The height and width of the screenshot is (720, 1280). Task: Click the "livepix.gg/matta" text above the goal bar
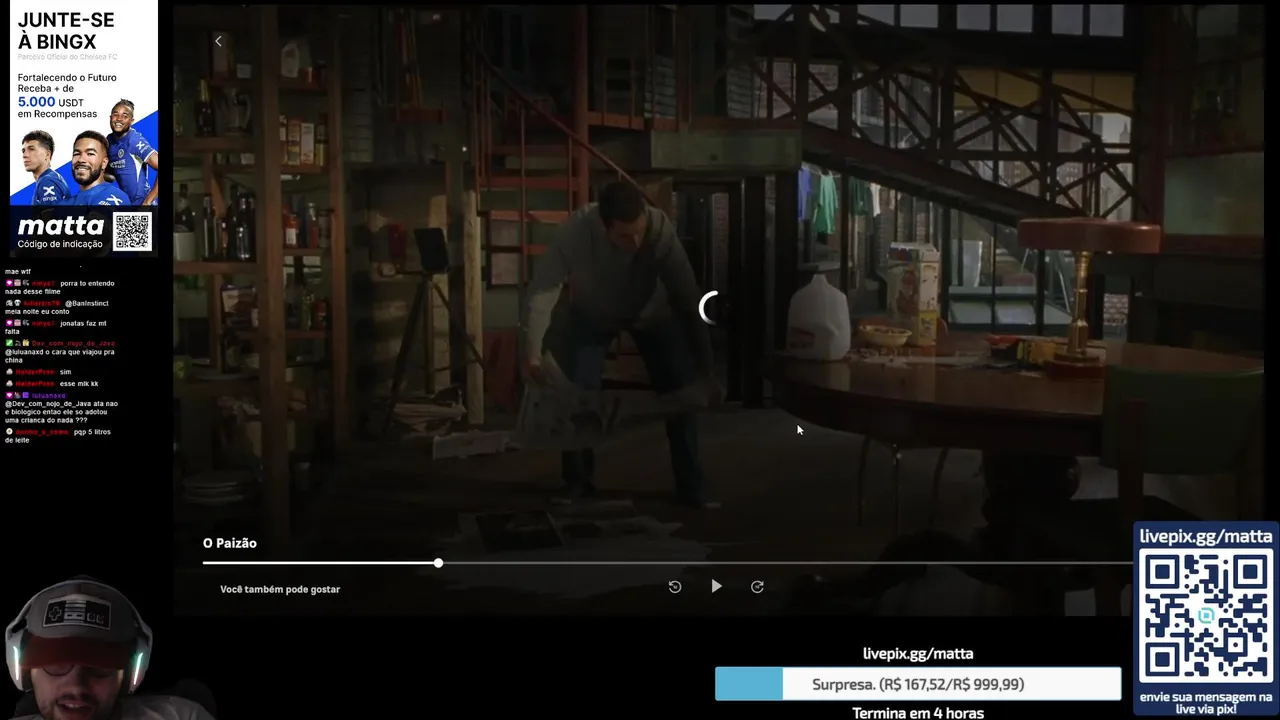(918, 653)
